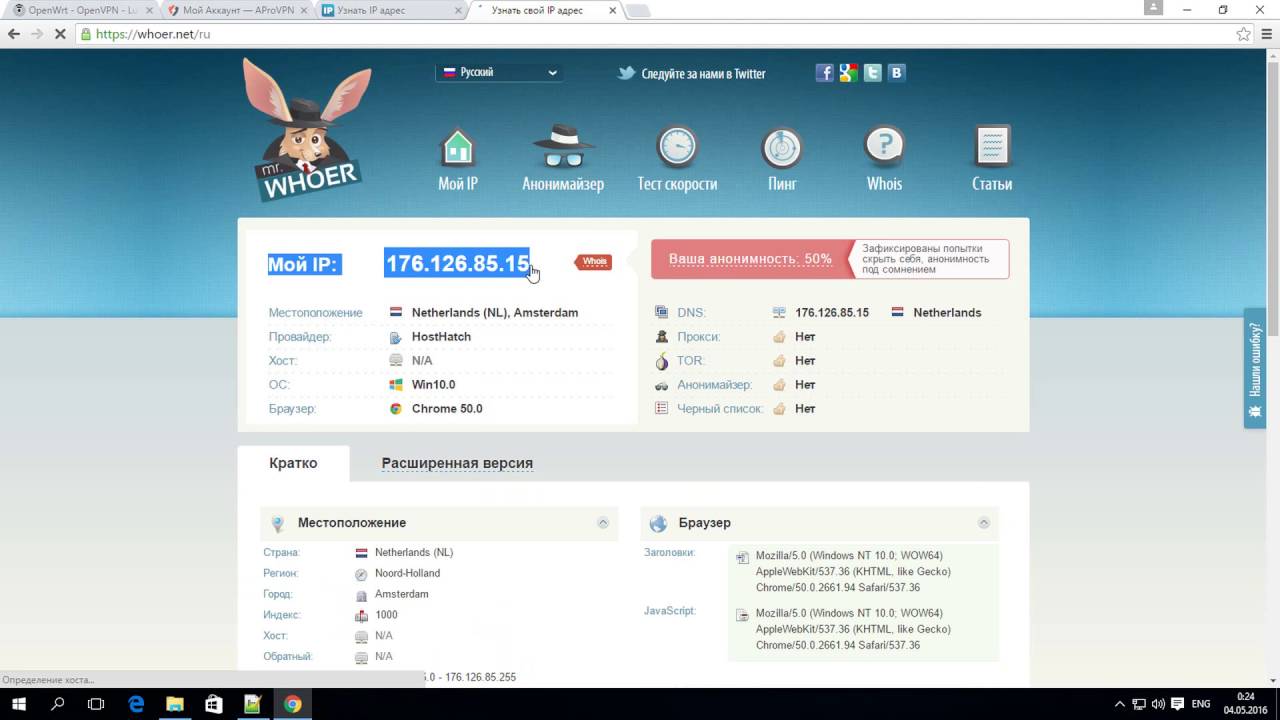The height and width of the screenshot is (720, 1280).
Task: Click the Facebook social icon
Action: pos(824,73)
